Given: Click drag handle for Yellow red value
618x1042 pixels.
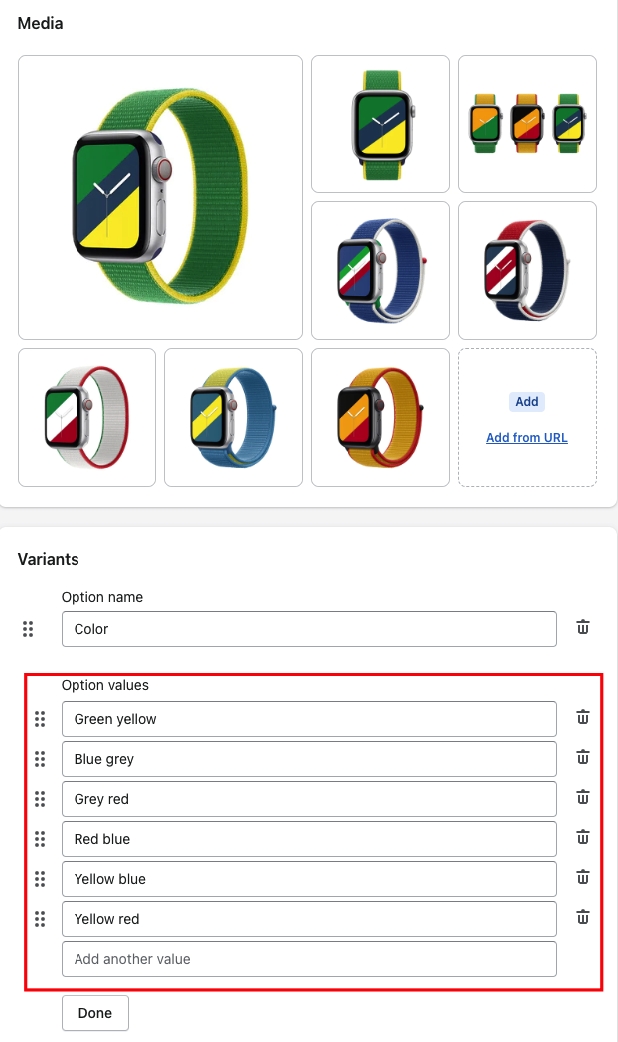Looking at the screenshot, I should coord(40,919).
